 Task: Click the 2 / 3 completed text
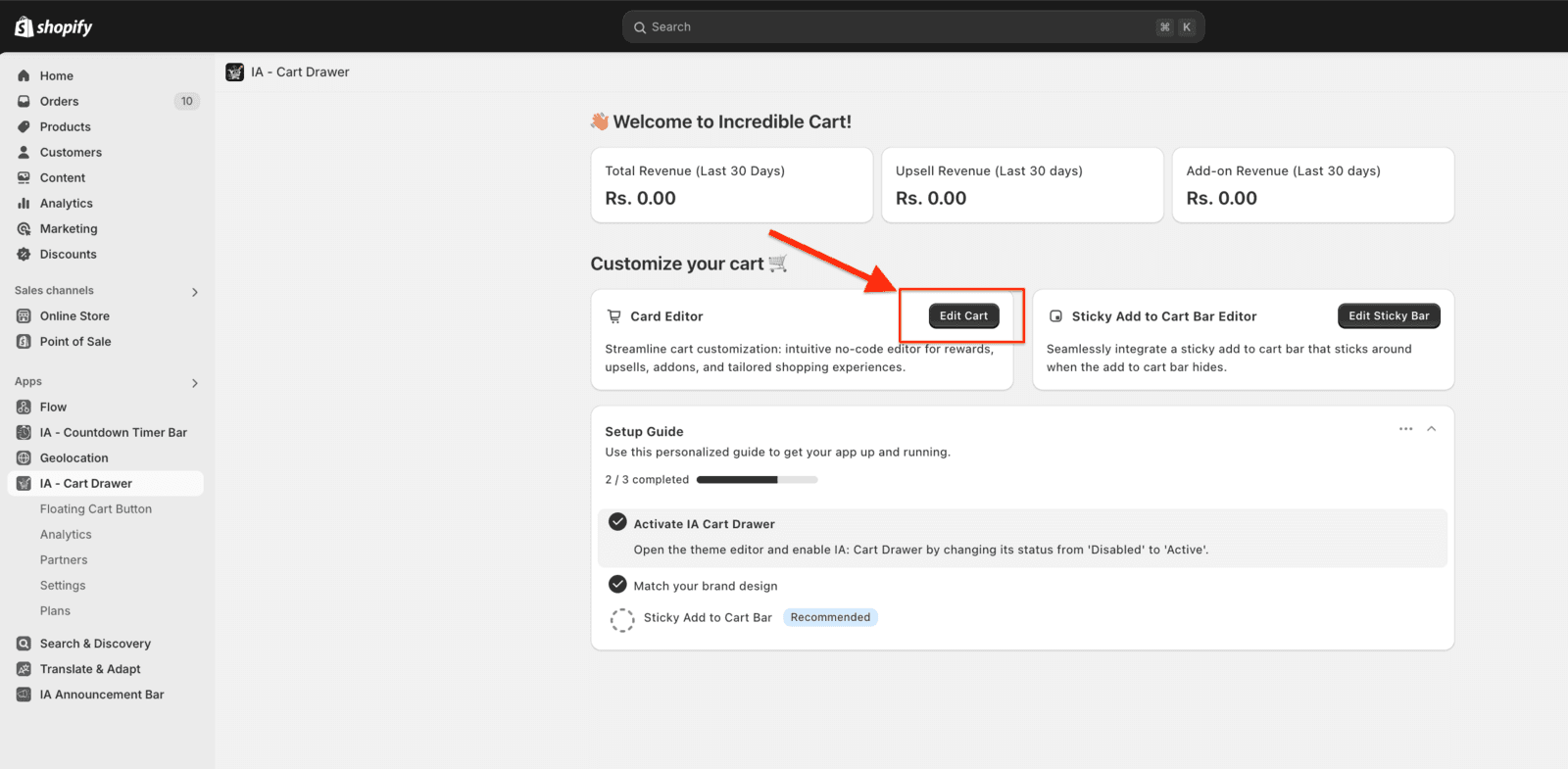coord(647,480)
